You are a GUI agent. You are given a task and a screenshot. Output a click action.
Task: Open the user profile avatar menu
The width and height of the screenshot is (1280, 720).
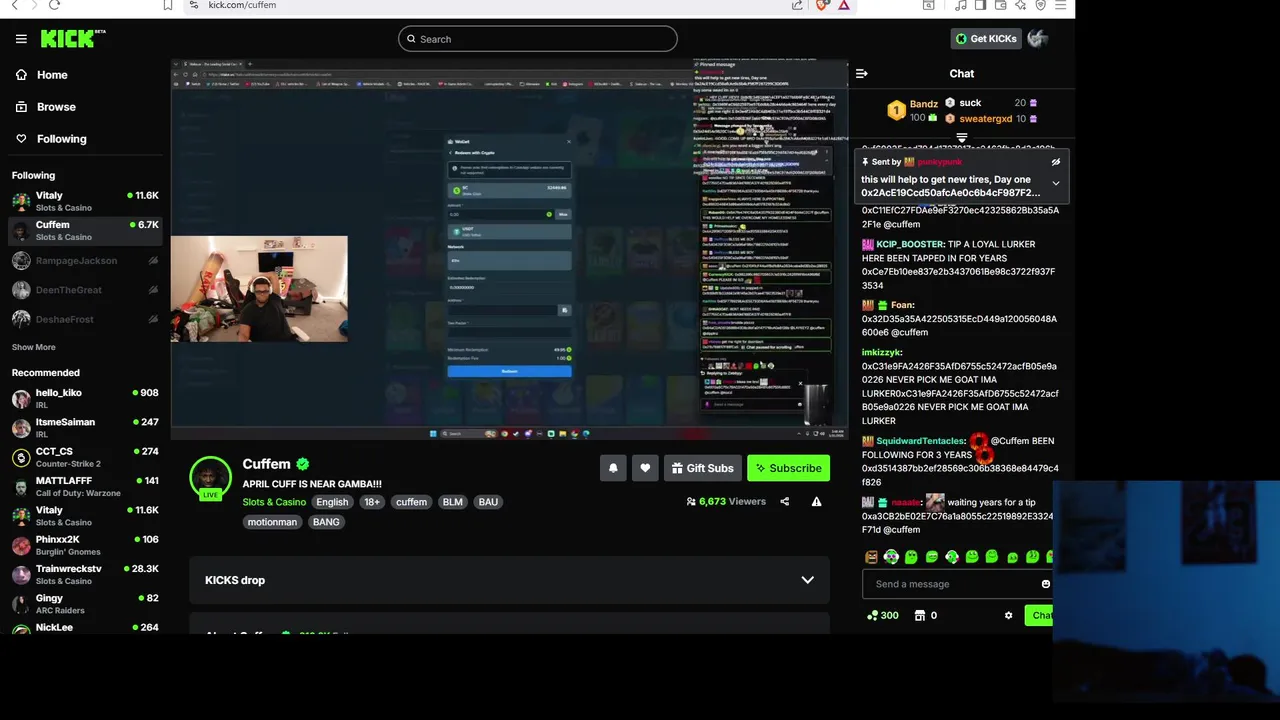click(1038, 39)
